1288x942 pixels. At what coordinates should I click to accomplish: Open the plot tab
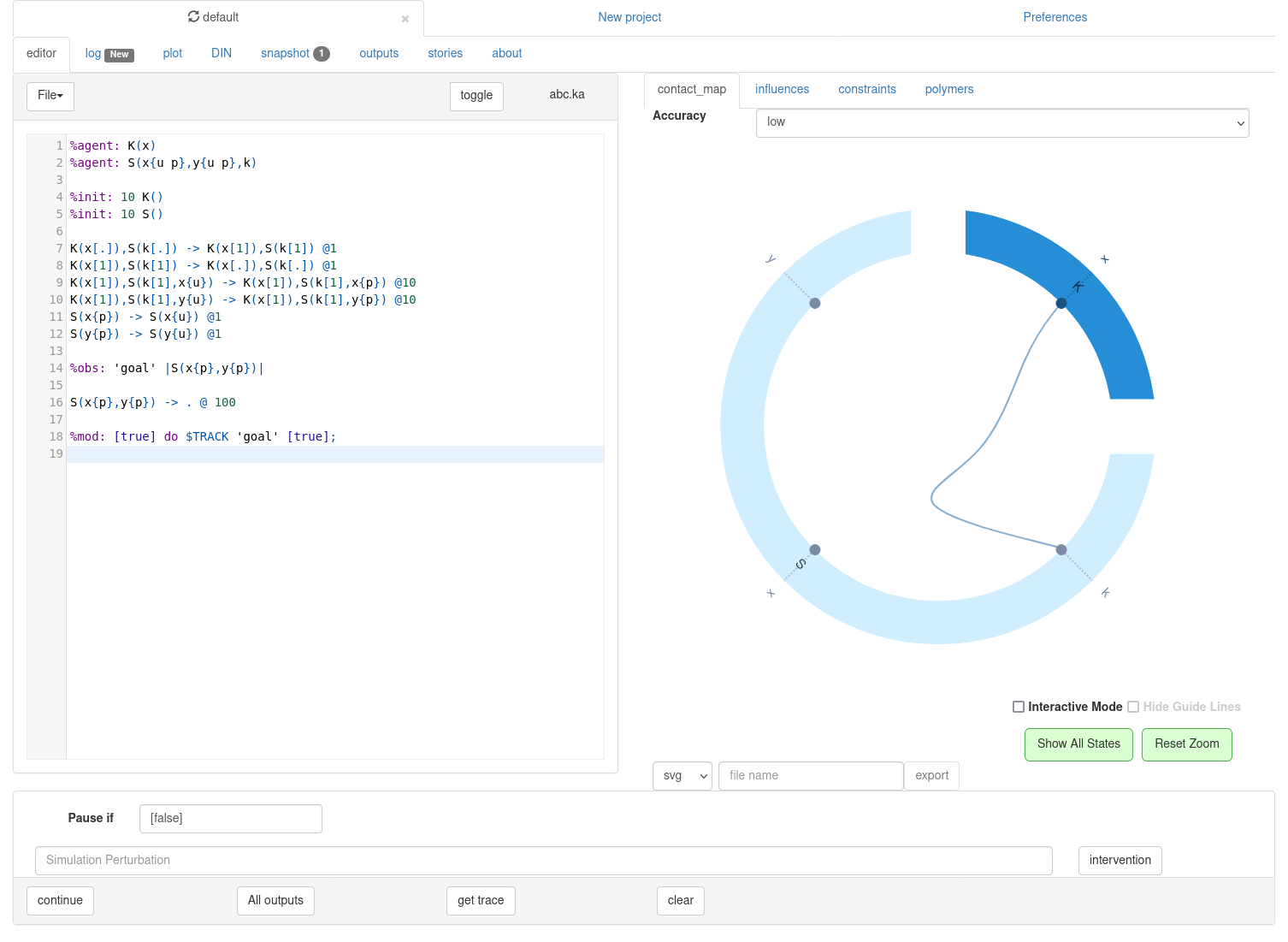click(x=173, y=53)
